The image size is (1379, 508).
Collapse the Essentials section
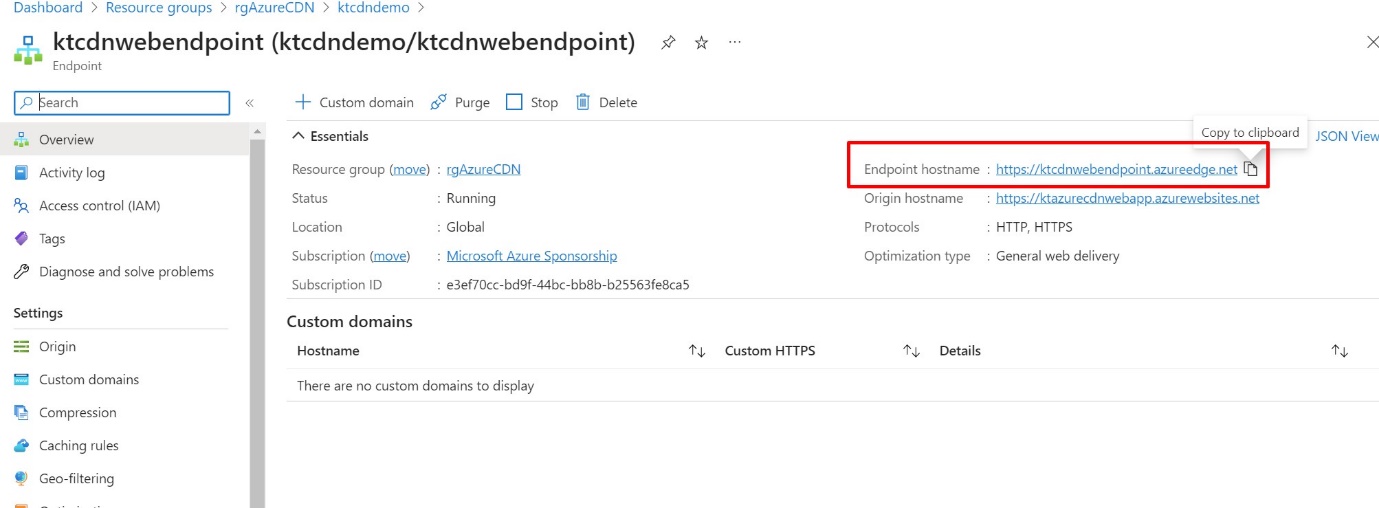299,136
